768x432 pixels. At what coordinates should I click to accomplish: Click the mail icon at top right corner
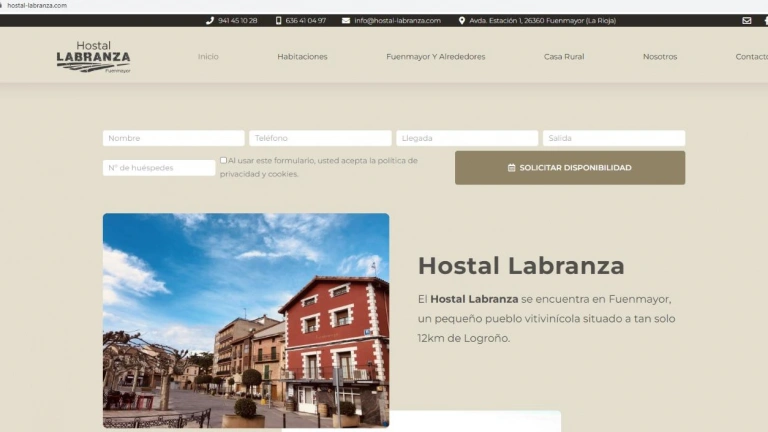(746, 20)
